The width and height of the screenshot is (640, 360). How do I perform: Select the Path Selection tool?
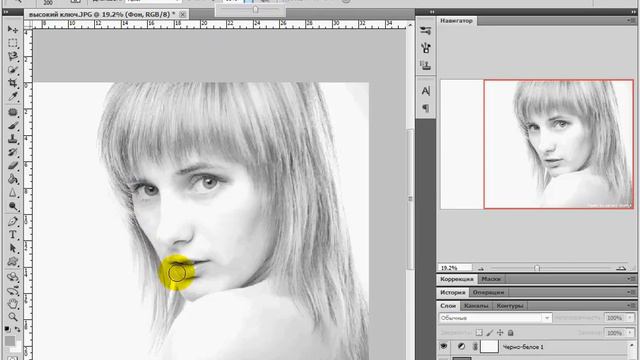point(13,248)
